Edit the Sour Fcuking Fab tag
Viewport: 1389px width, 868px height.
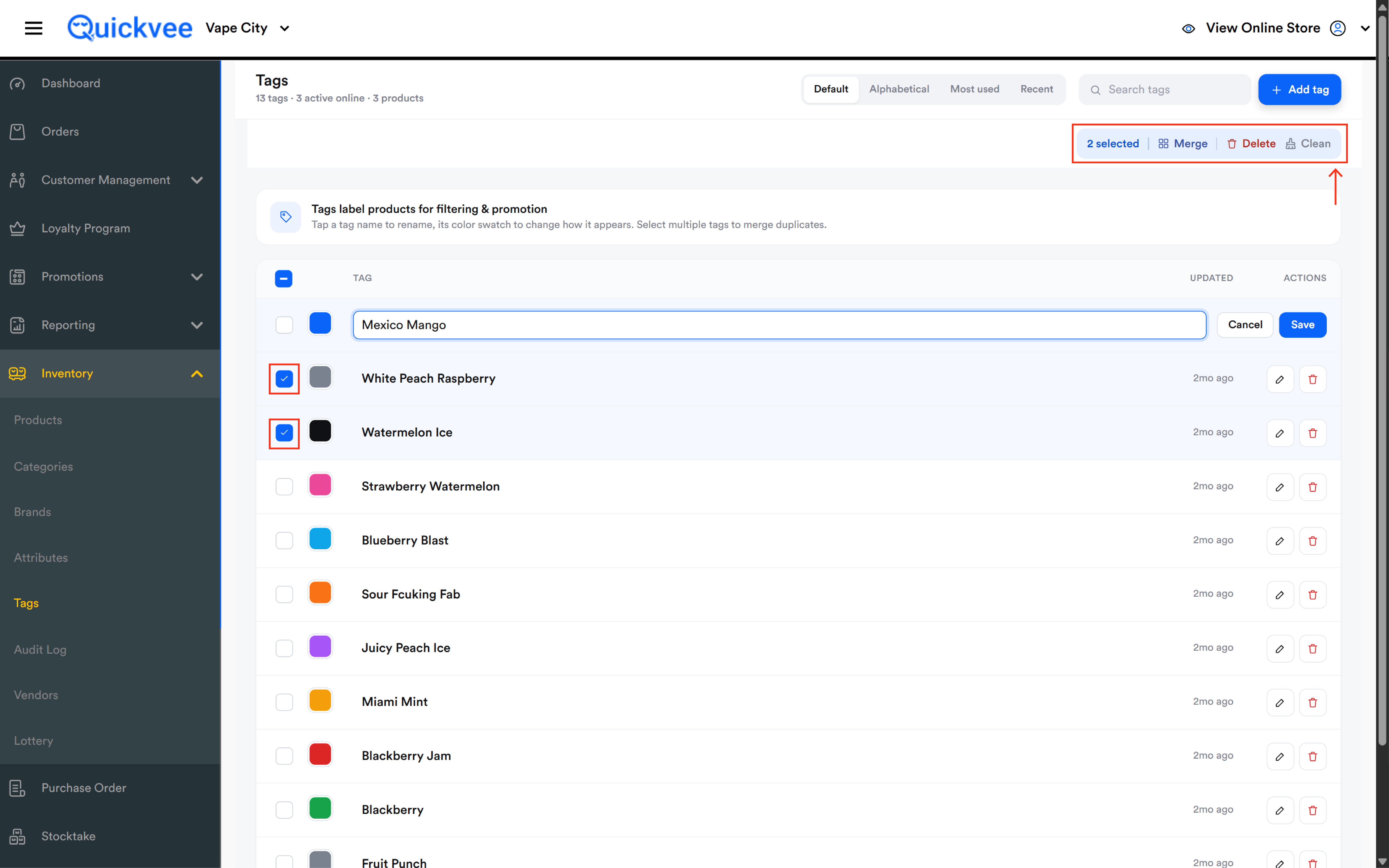click(x=1280, y=595)
